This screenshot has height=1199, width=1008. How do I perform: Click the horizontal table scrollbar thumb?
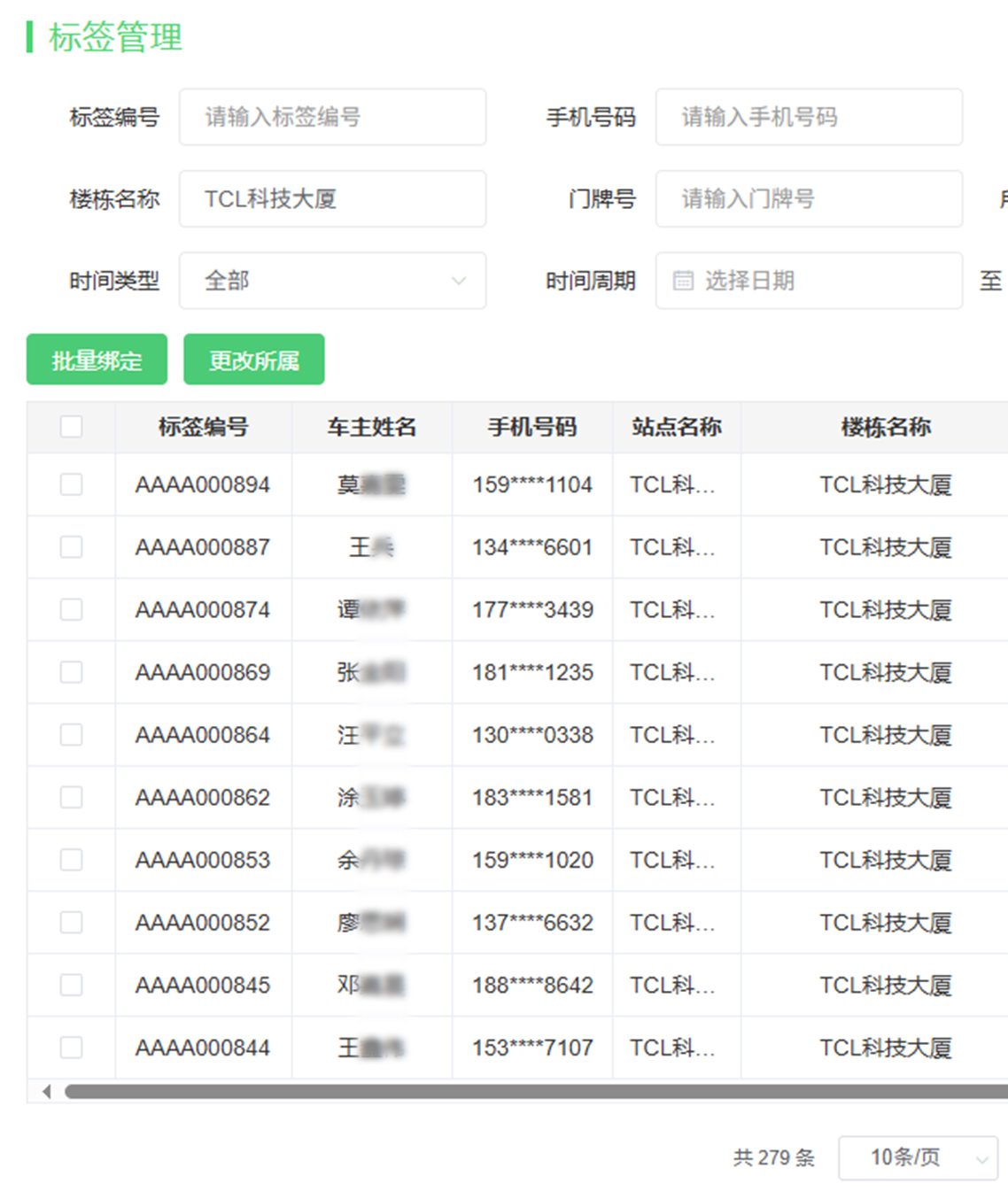(x=536, y=1091)
